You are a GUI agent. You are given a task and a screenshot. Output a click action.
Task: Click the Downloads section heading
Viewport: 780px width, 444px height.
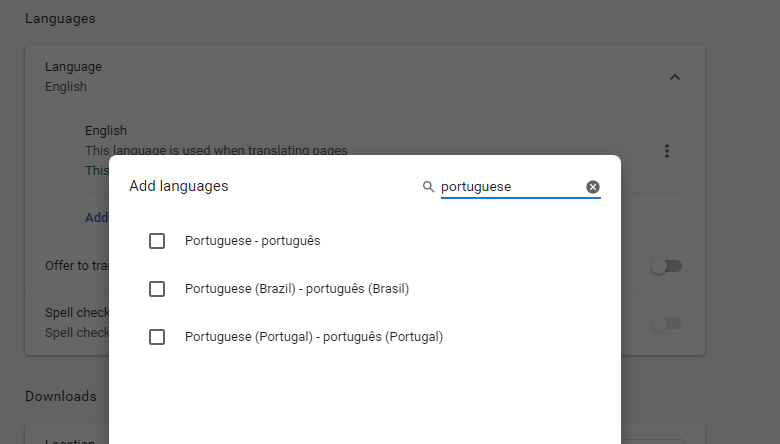pos(61,396)
